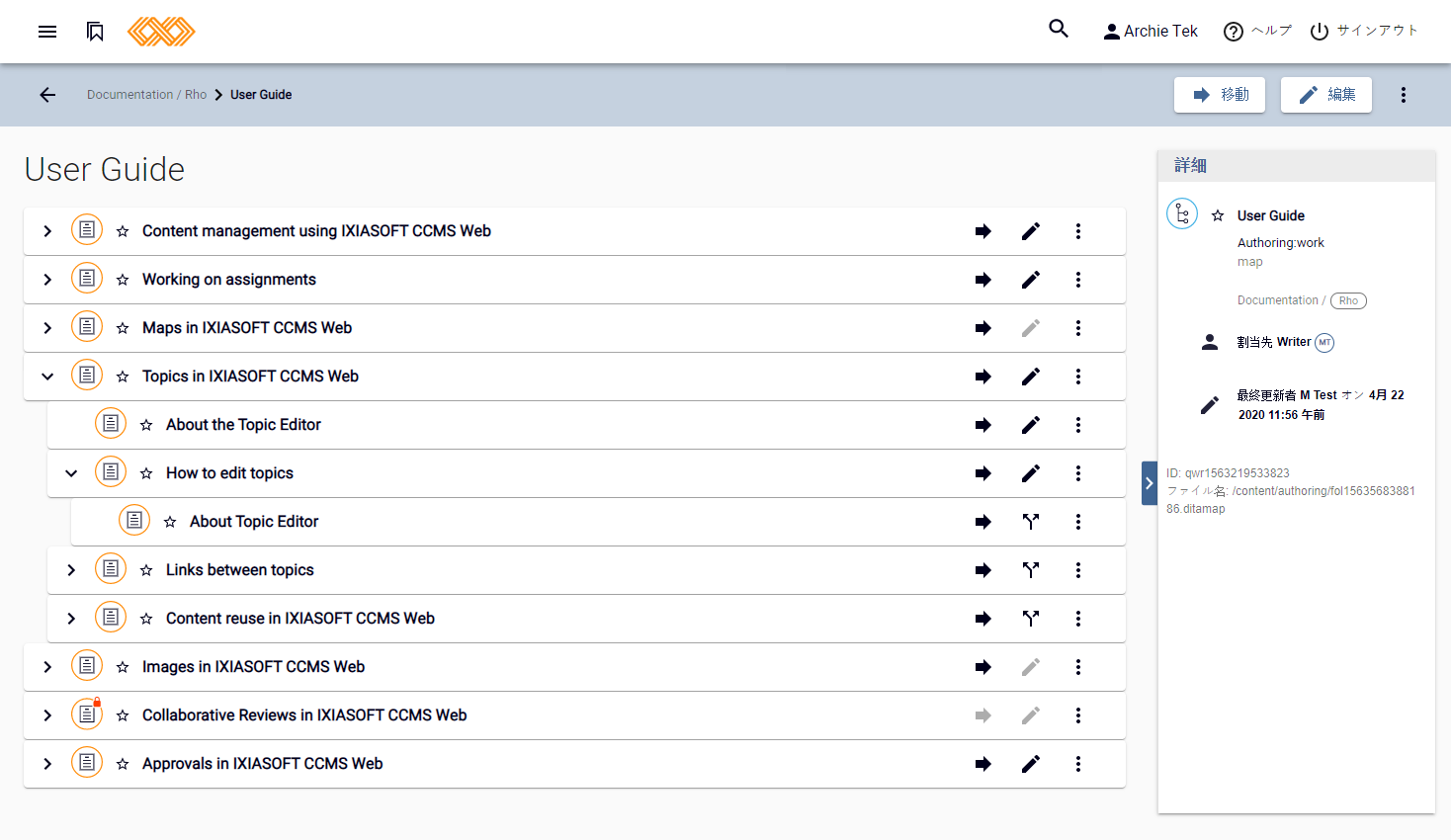The image size is (1451, 840).
Task: Expand Content management using IXIASOFT CCMS Web
Action: tap(47, 231)
